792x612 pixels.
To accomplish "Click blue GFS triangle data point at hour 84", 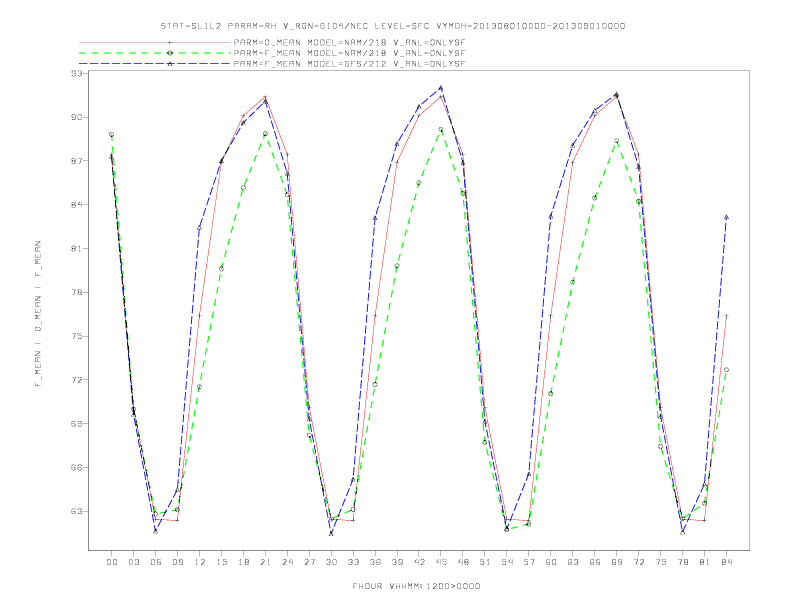I will pos(726,217).
